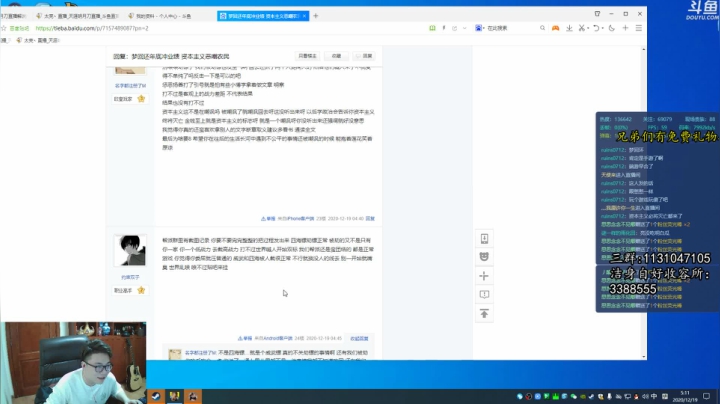Screen dimensions: 720x404
Task: Click the collect/favorite thread button
Action: click(336, 56)
